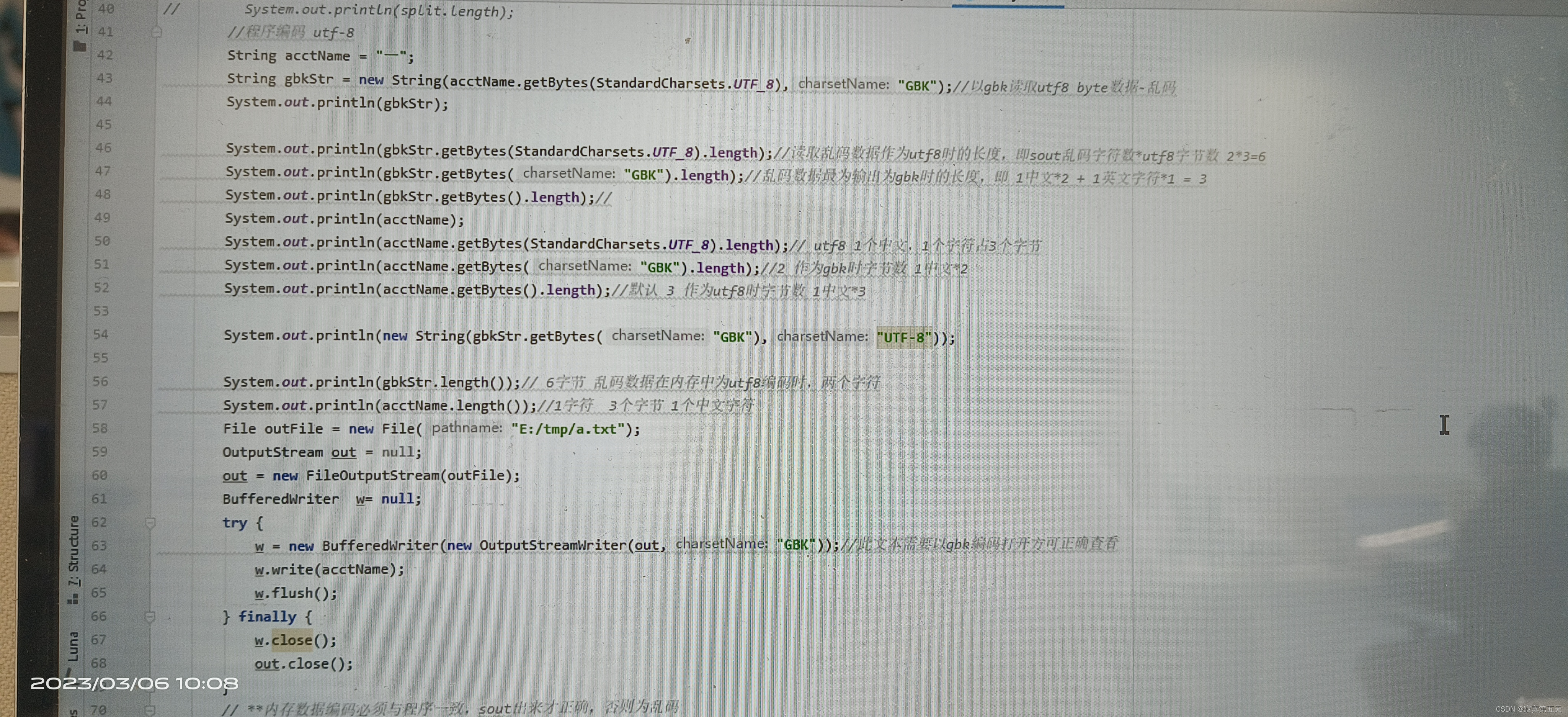Collapse the try block at line 62
Image resolution: width=1568 pixels, height=717 pixels.
[x=150, y=523]
